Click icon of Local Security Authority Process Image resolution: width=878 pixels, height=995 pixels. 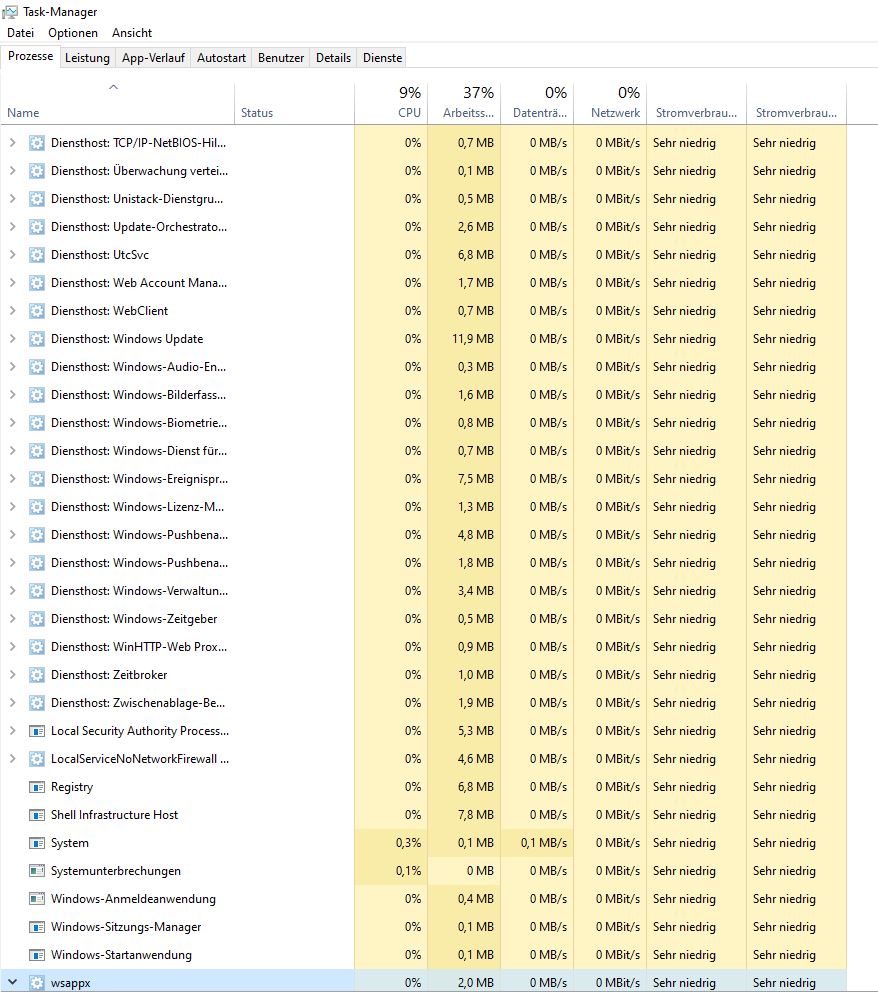[37, 731]
